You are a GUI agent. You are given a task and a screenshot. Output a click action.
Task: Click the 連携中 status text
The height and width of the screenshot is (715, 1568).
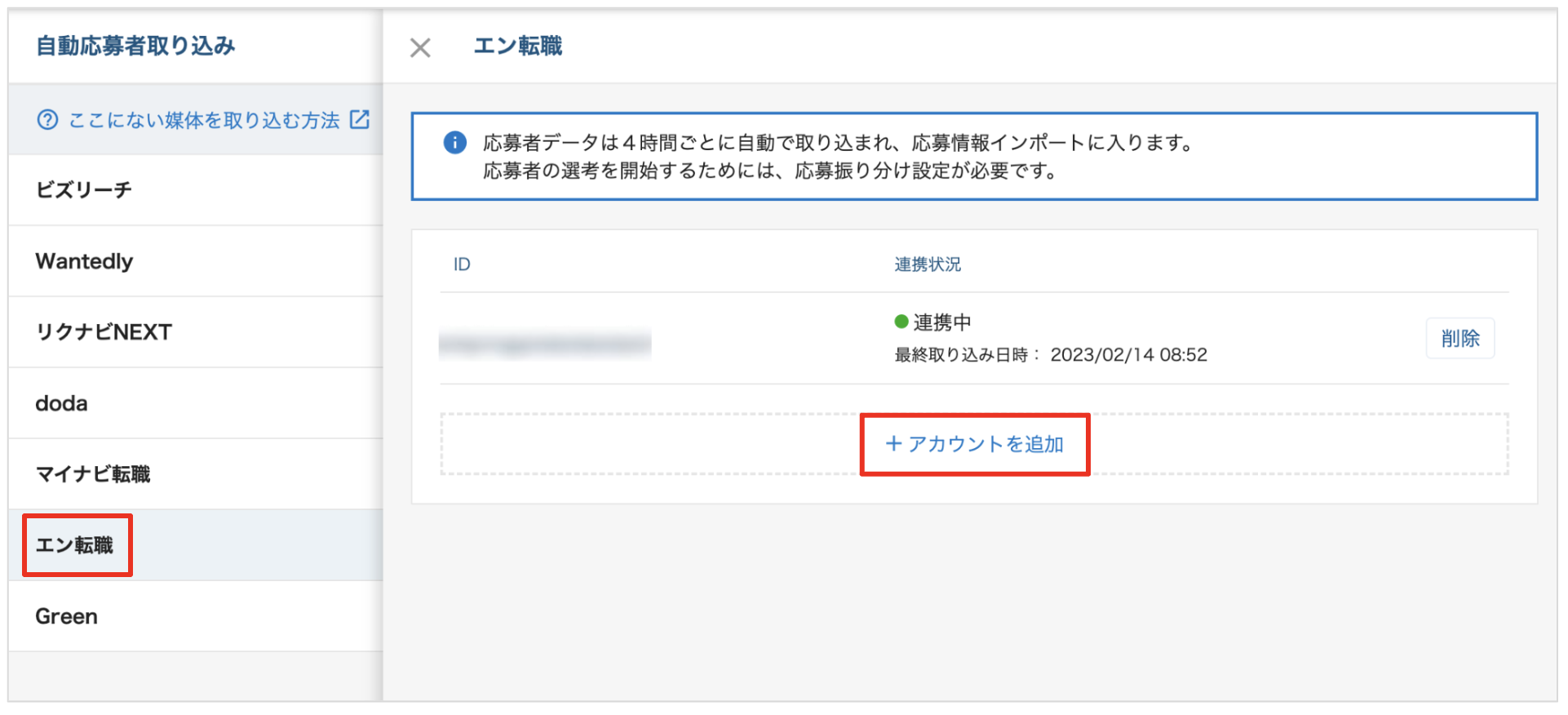tap(942, 322)
